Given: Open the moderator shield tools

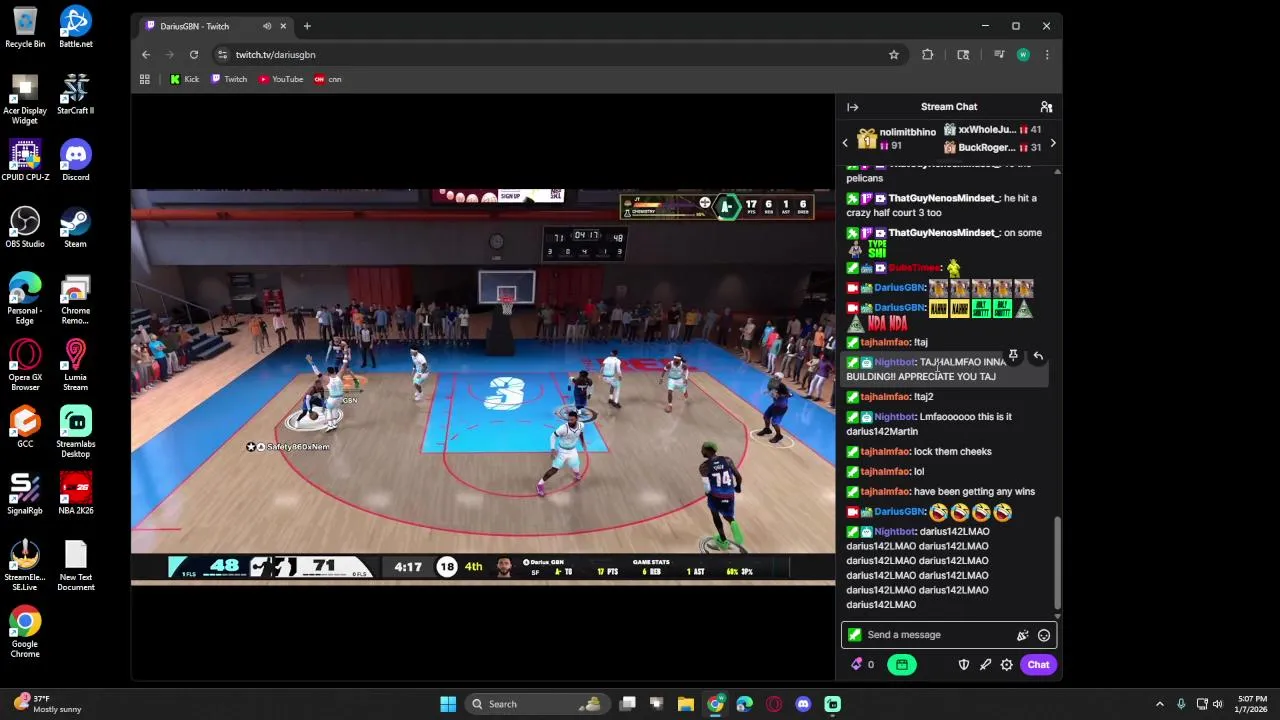Looking at the screenshot, I should (x=964, y=665).
